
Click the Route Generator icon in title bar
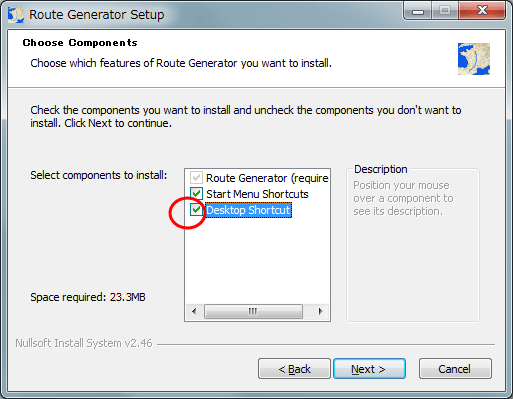16,15
